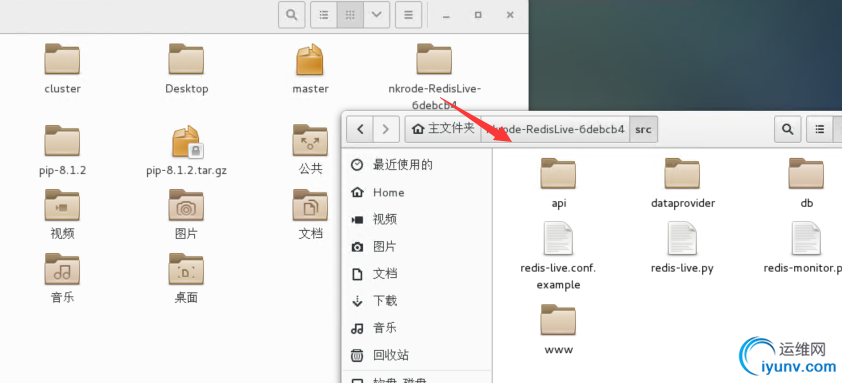
Task: Maximize the back file manager window
Action: 478,15
